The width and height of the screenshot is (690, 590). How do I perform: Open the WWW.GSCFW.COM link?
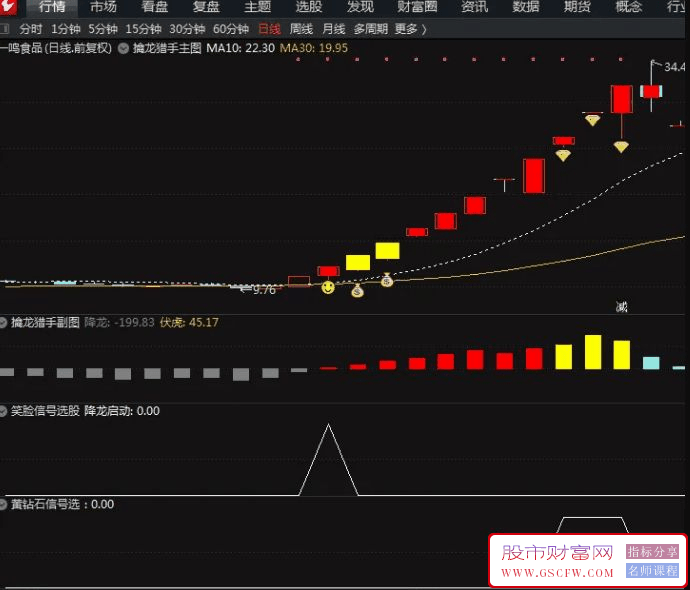(x=557, y=572)
